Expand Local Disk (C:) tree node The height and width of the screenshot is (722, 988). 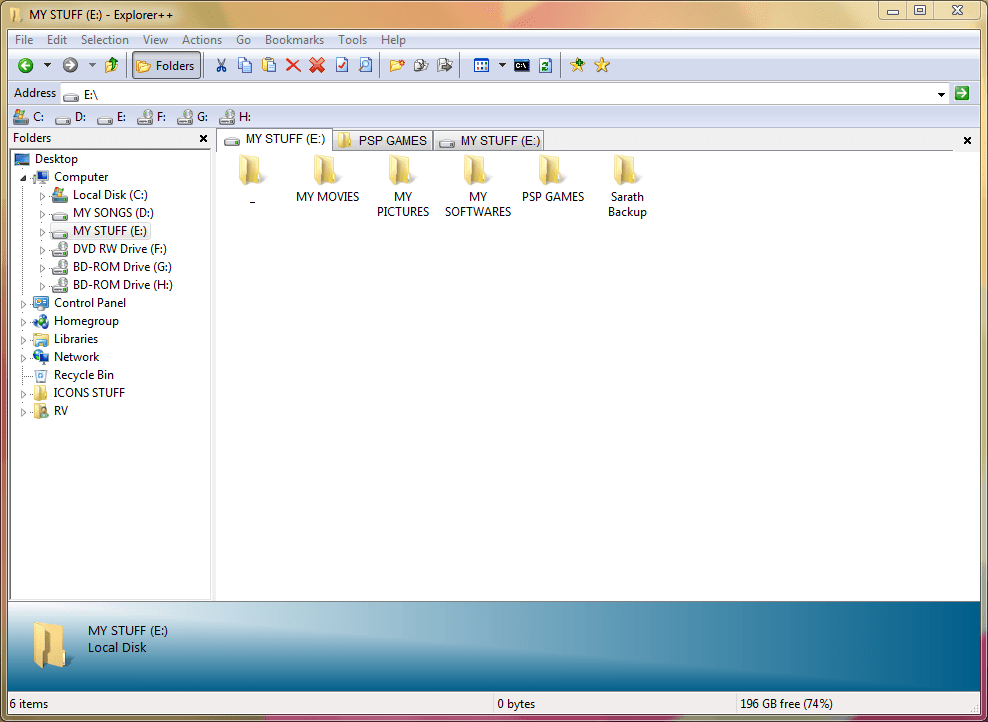42,196
